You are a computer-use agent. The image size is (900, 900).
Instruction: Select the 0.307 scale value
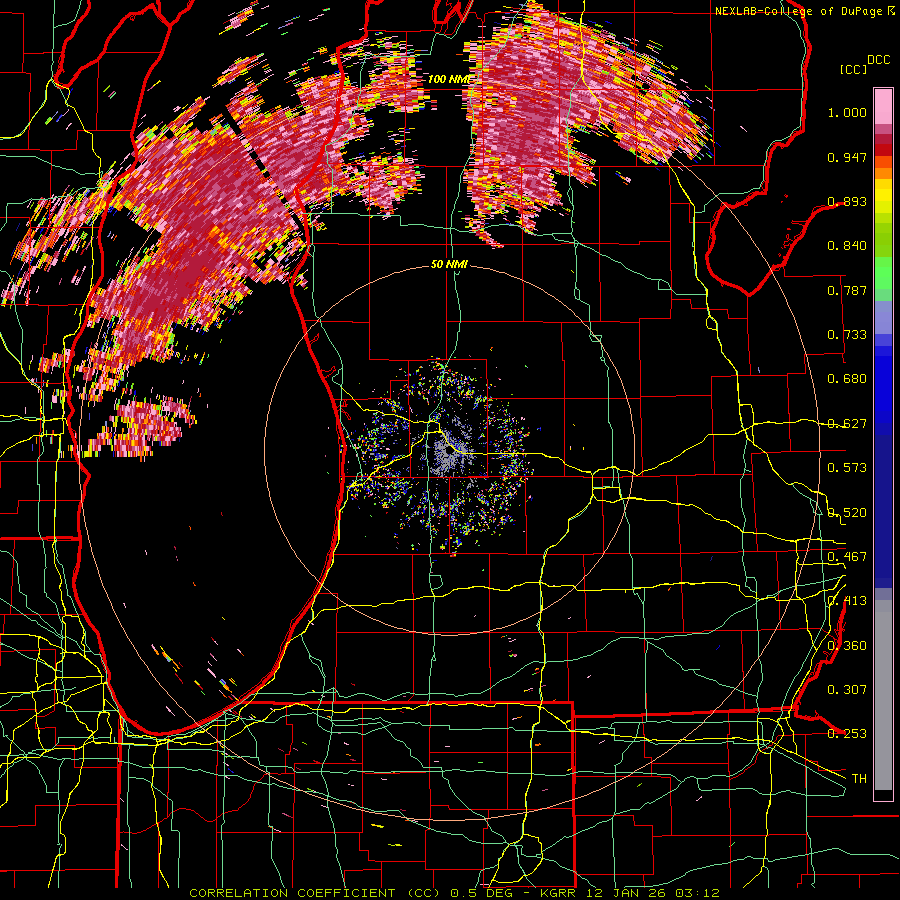(x=847, y=690)
